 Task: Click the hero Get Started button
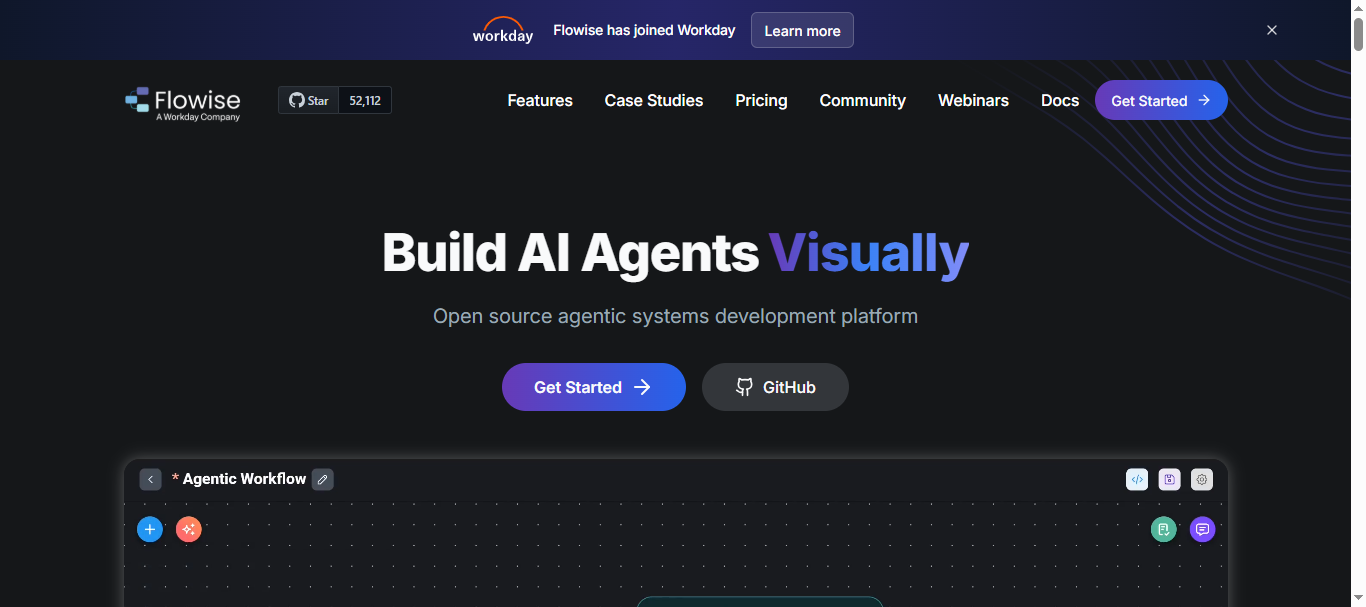[x=593, y=387]
